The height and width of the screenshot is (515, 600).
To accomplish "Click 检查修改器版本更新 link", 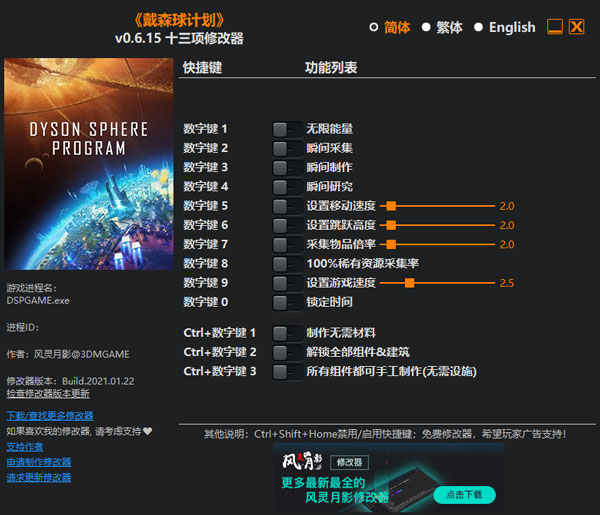I will click(x=47, y=393).
